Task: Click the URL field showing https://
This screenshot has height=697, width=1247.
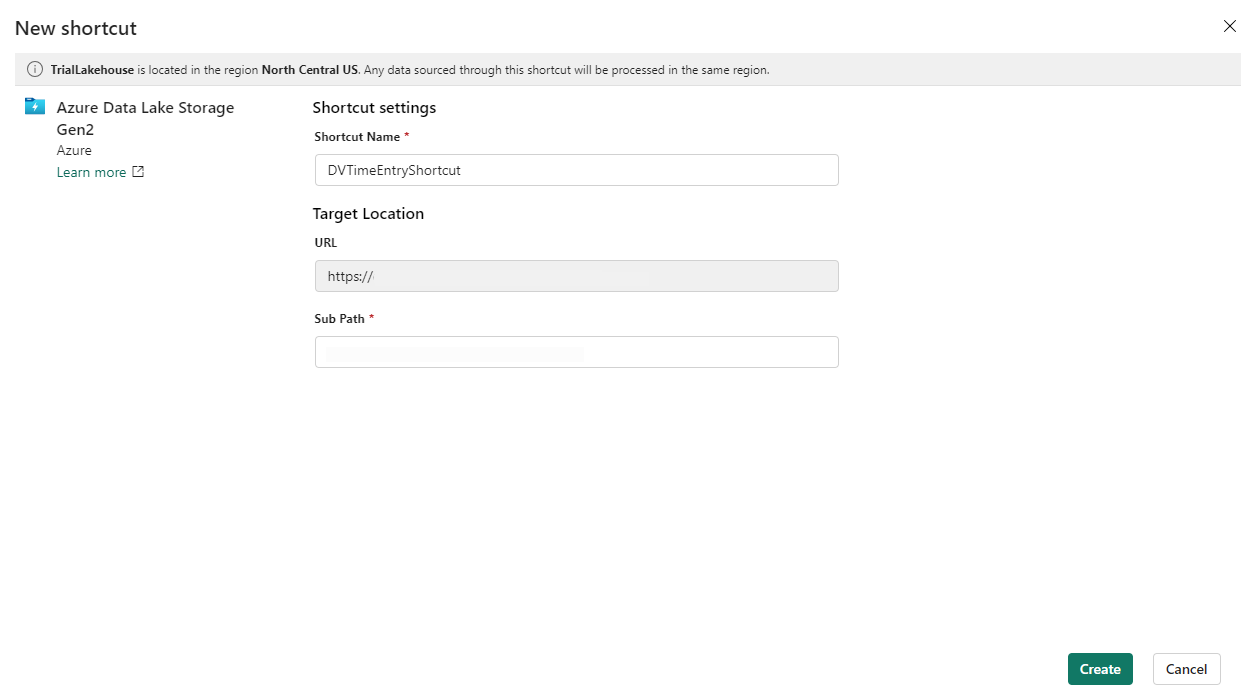Action: point(576,276)
